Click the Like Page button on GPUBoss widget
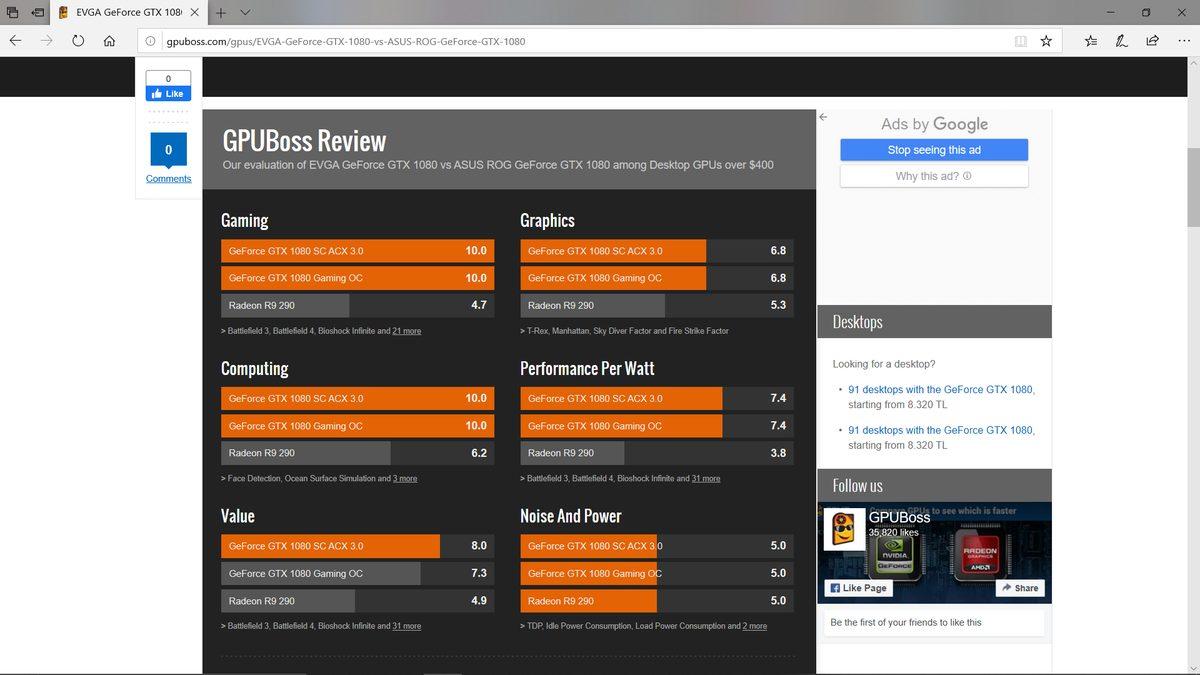 pos(859,588)
